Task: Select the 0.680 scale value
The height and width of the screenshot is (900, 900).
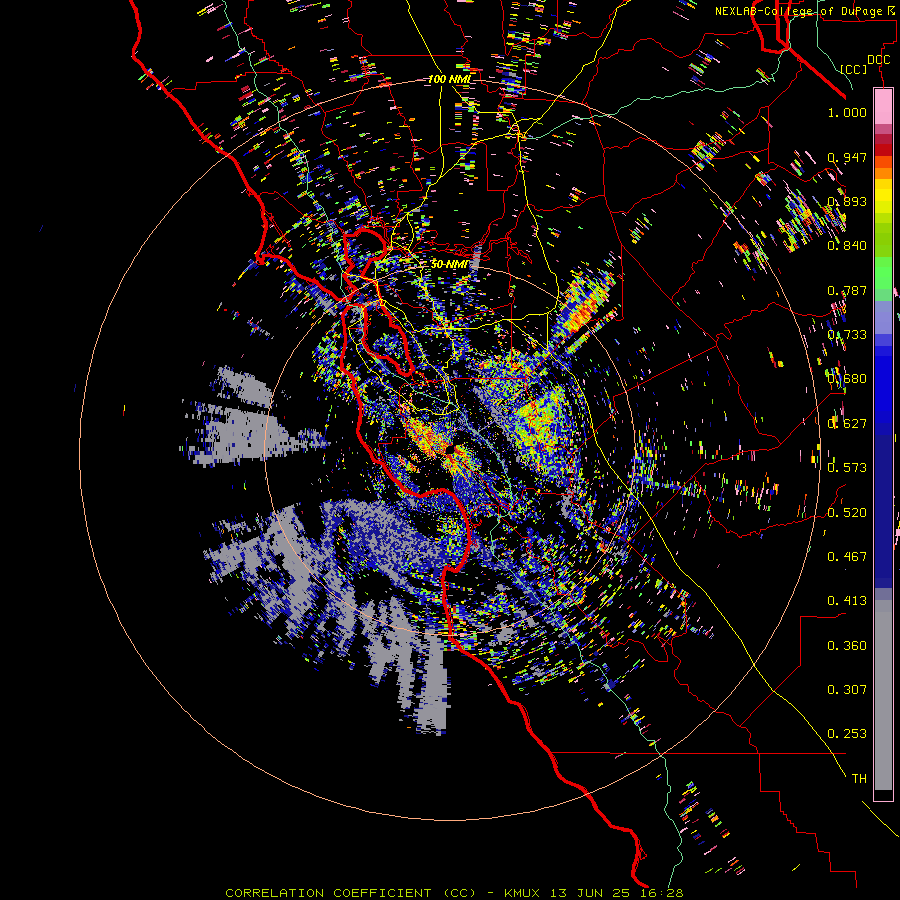Action: (x=847, y=379)
